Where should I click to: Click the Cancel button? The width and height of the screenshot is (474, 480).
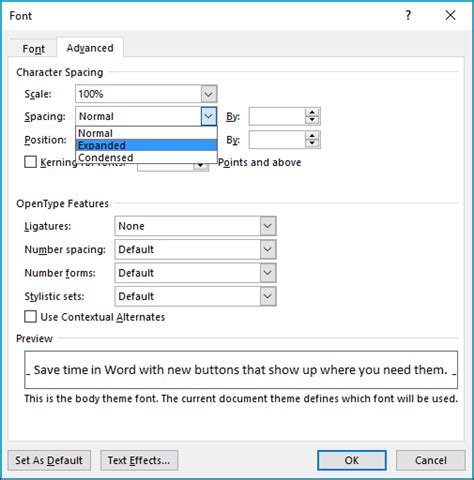430,460
